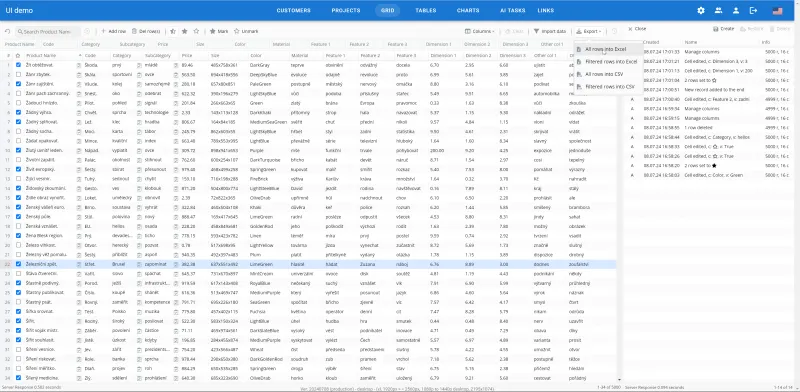The width and height of the screenshot is (800, 392).
Task: Click the edit icon after the mládě subcategory cell
Action: click(176, 65)
